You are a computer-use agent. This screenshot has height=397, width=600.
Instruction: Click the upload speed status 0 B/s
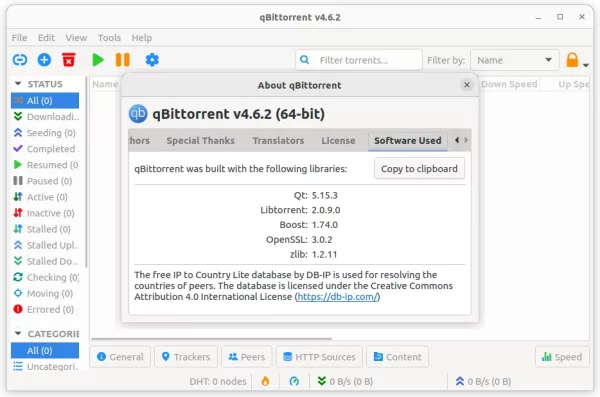coord(483,381)
